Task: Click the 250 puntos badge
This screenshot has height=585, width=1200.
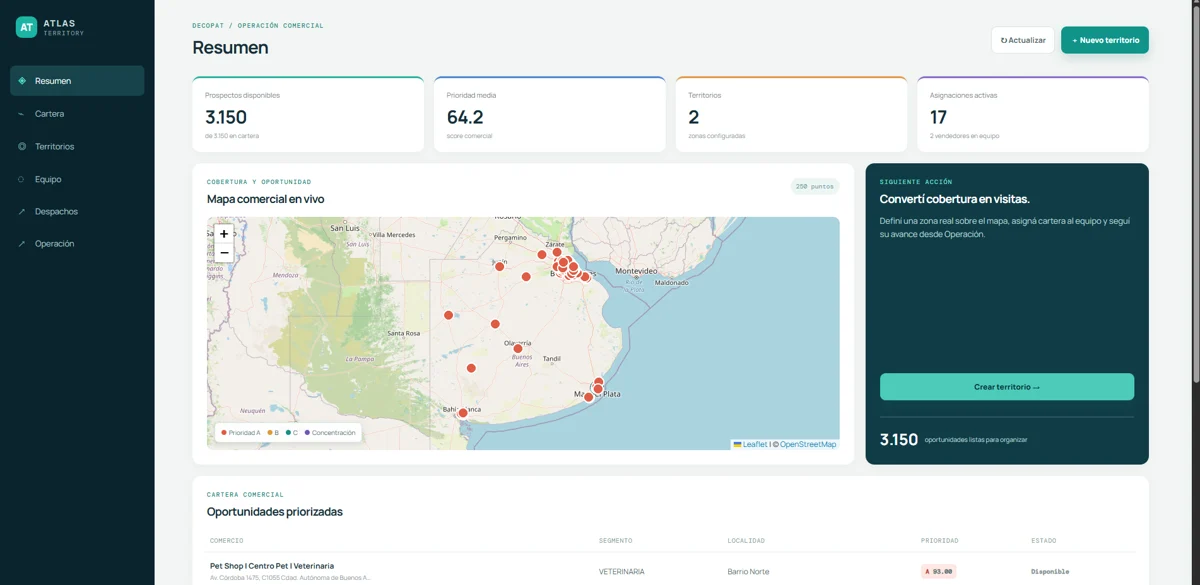Action: pos(815,186)
